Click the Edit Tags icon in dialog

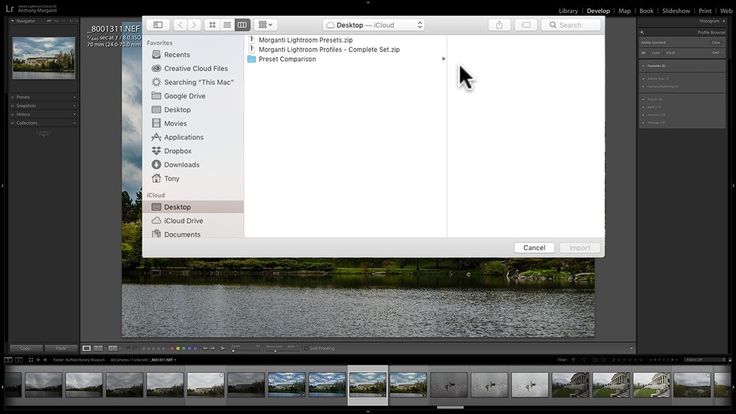tap(526, 25)
